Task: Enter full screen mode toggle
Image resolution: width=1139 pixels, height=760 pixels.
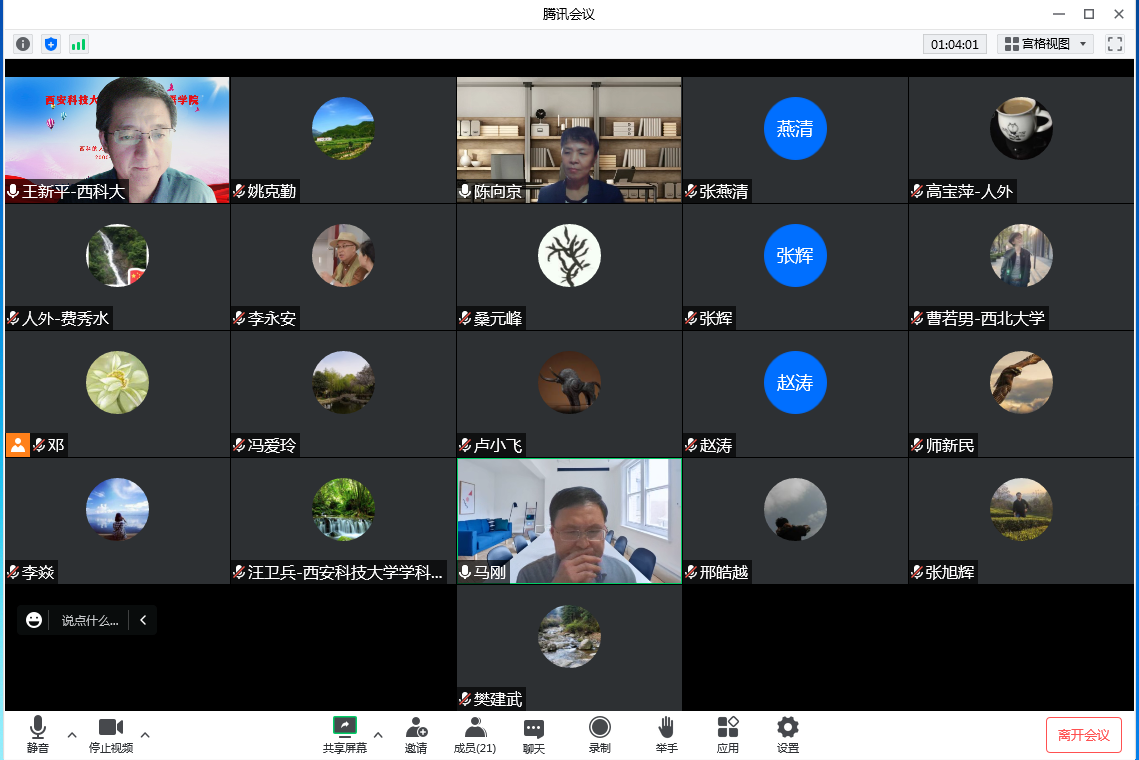Action: point(1115,44)
